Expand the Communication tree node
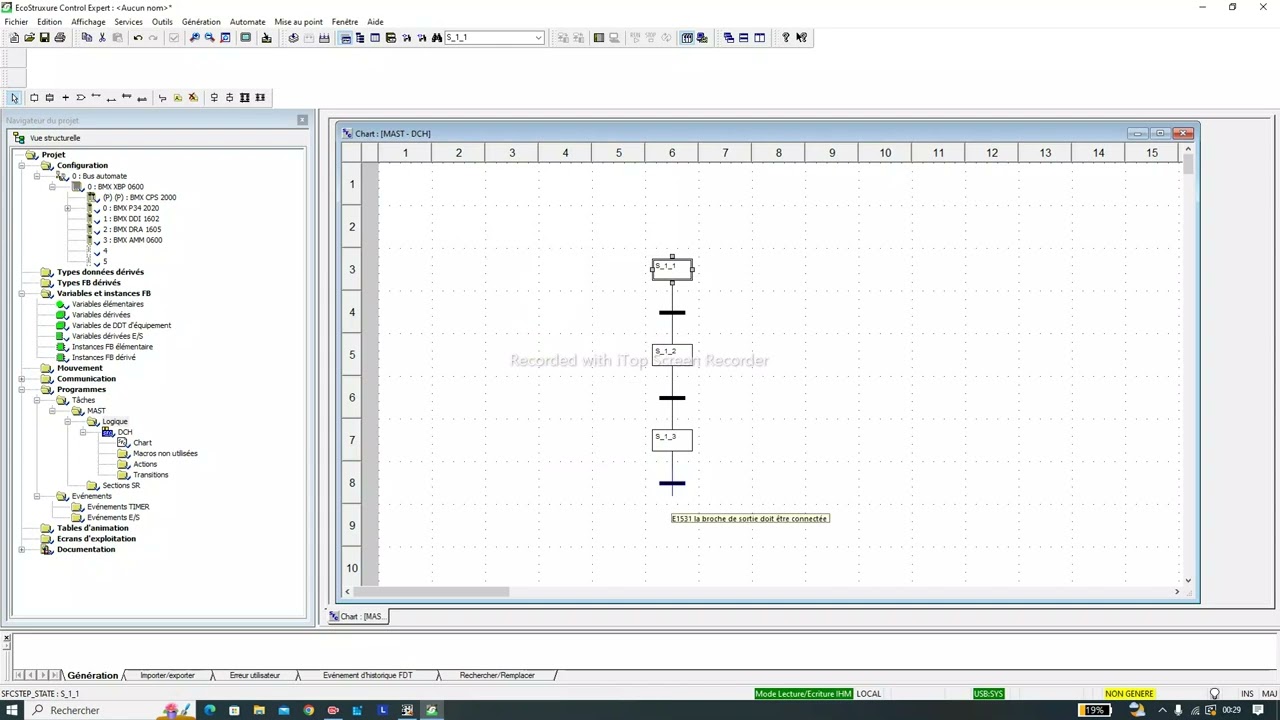Screen dimensions: 1280x720 coord(22,379)
